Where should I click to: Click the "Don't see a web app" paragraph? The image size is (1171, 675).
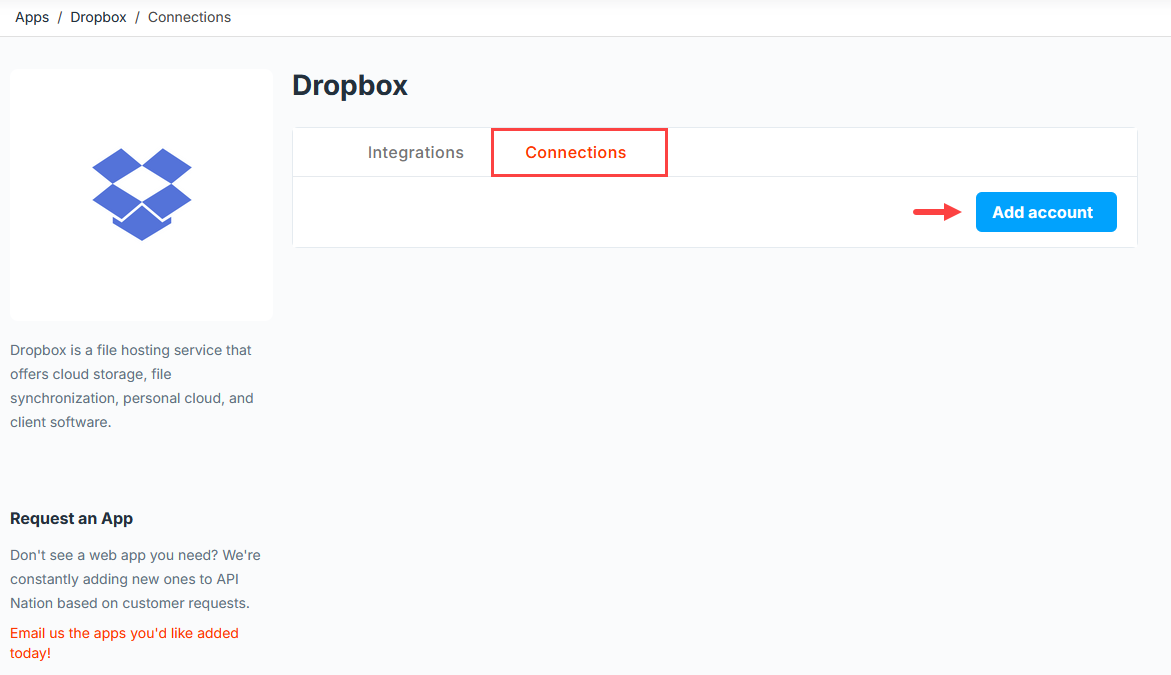pyautogui.click(x=135, y=579)
